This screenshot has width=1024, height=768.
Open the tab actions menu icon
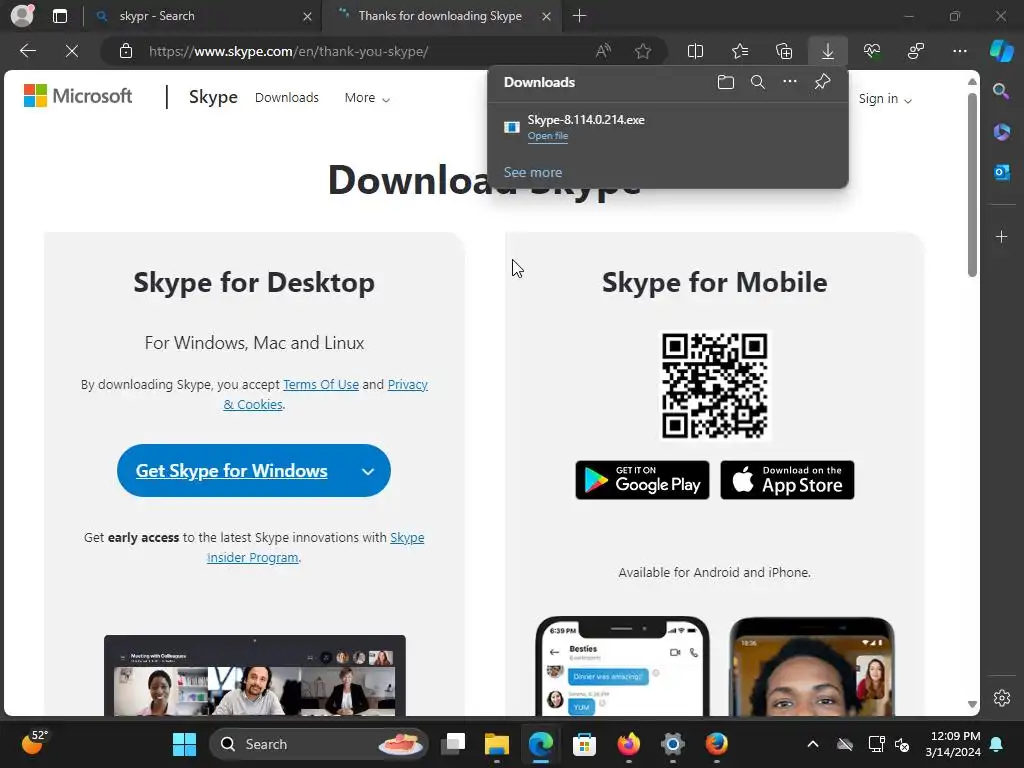pos(60,16)
